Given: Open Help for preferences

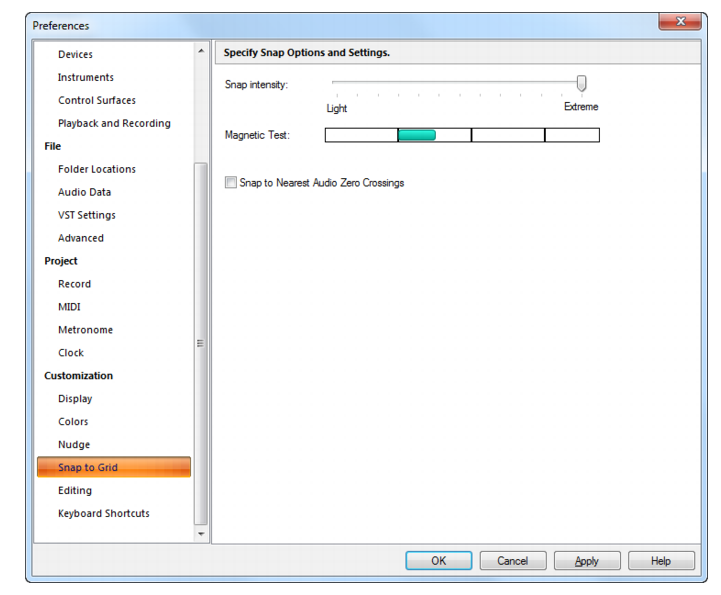Looking at the screenshot, I should [661, 561].
